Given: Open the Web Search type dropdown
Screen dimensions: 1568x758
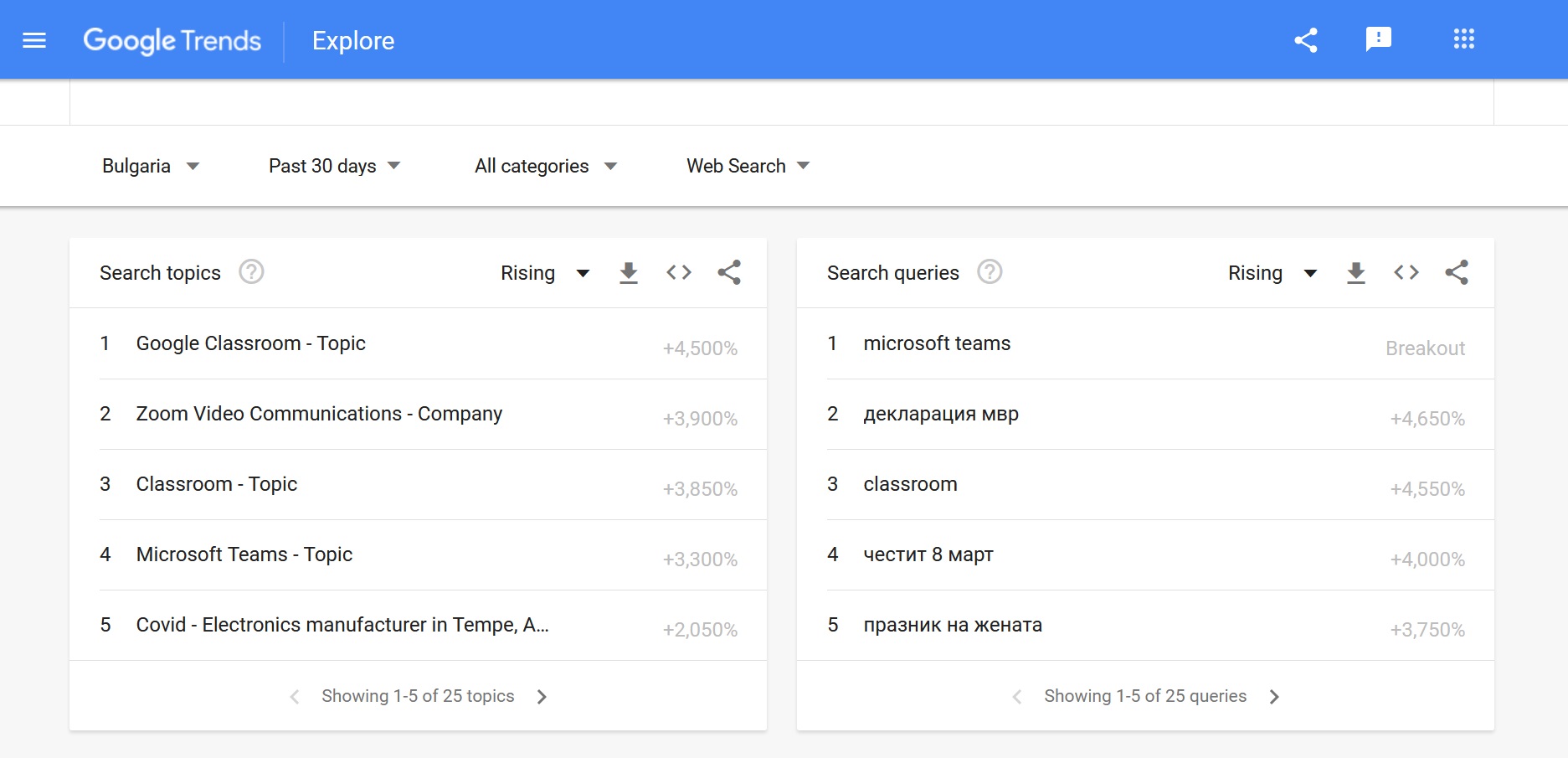Looking at the screenshot, I should [748, 166].
